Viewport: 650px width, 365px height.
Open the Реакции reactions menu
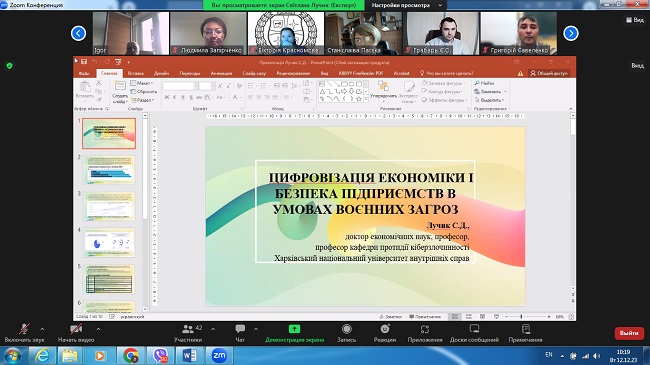385,333
